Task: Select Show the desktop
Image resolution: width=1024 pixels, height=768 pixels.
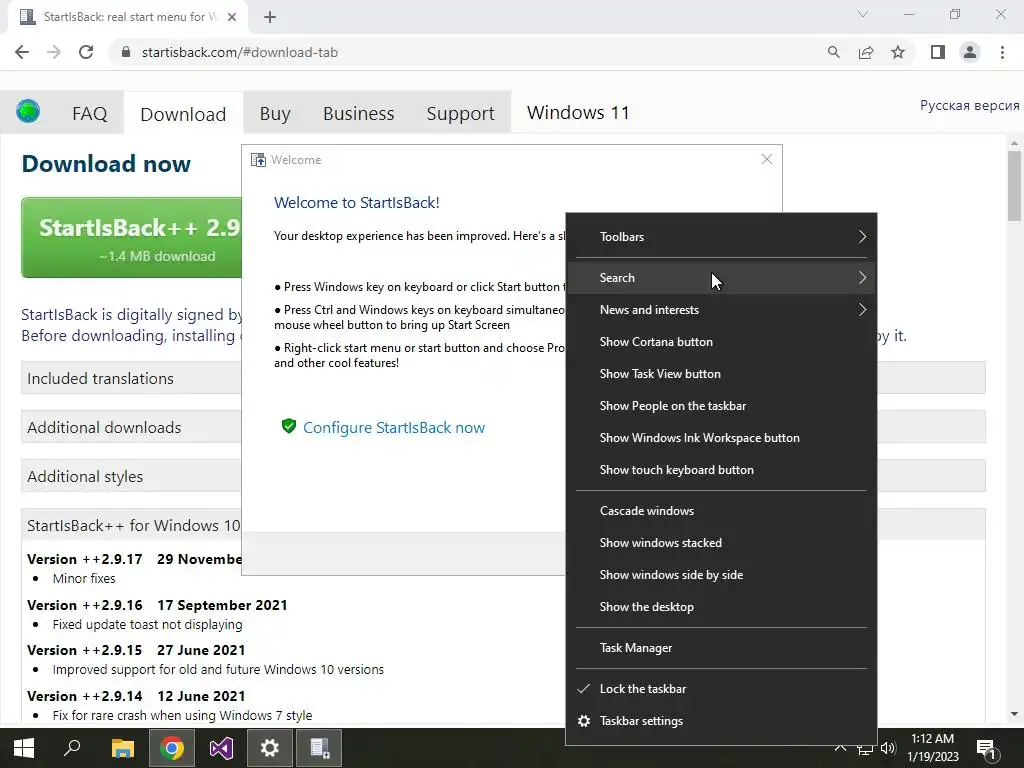Action: coord(722,607)
